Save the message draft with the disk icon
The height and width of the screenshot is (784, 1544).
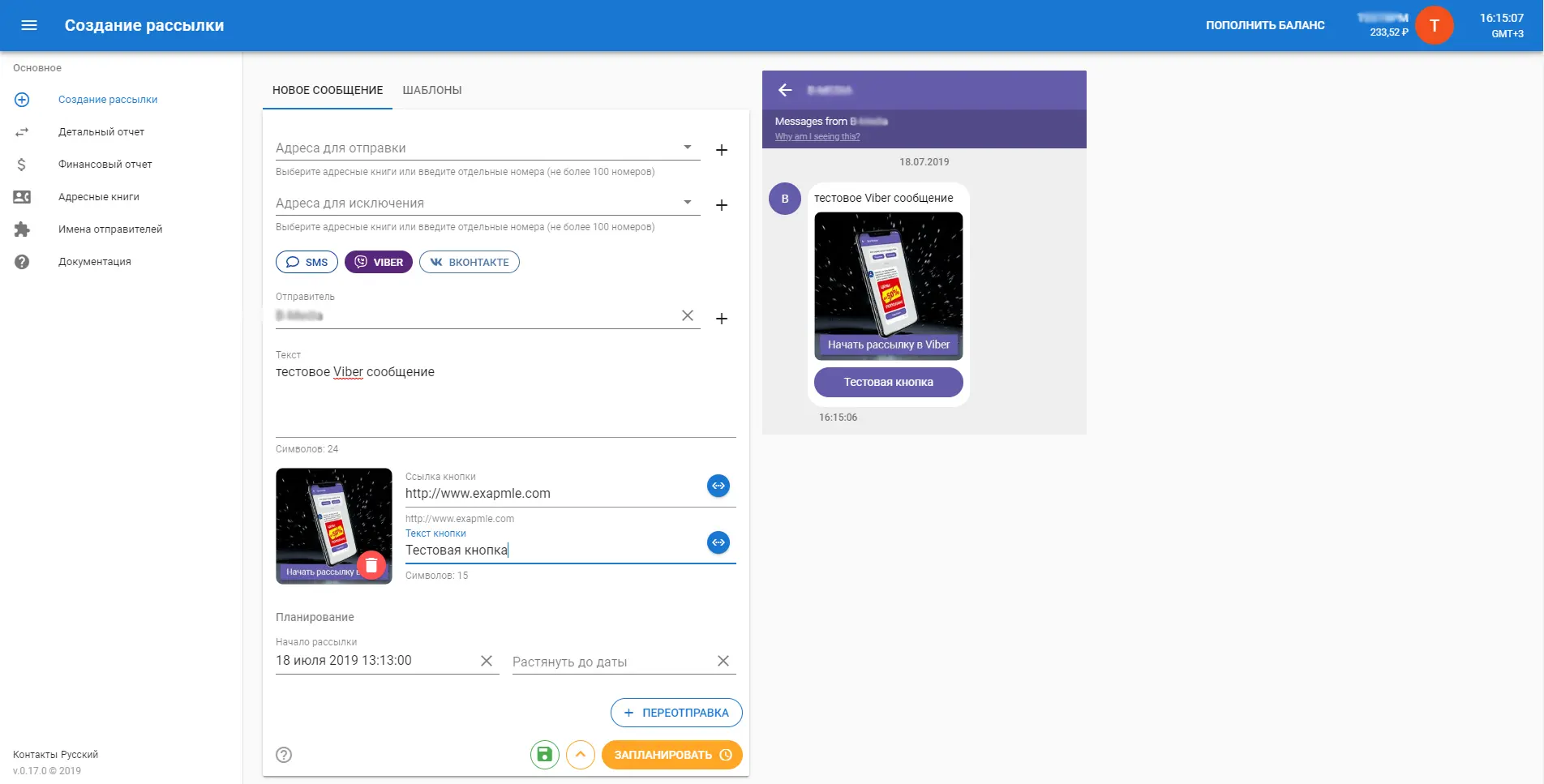(544, 754)
